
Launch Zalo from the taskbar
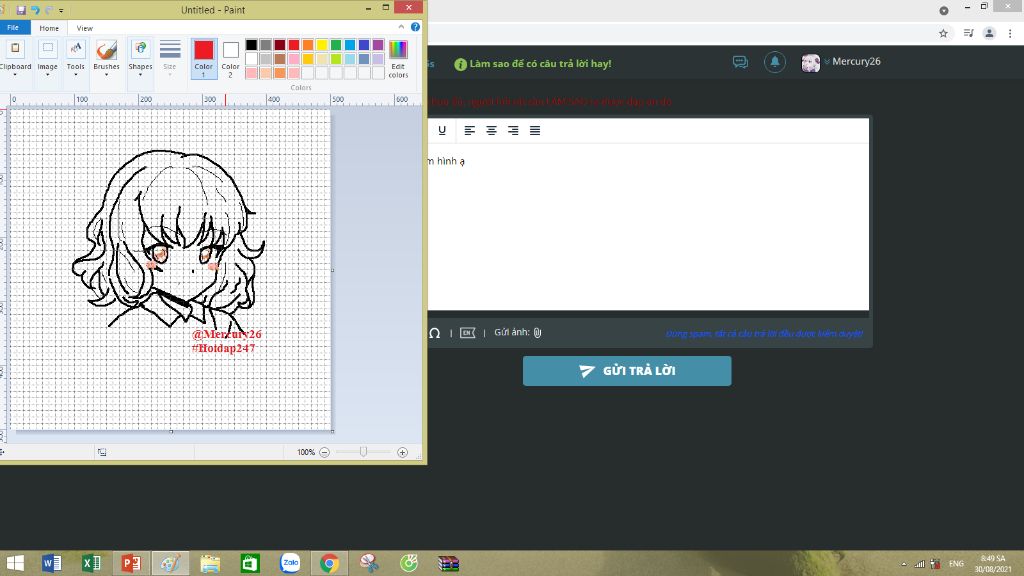pyautogui.click(x=290, y=563)
